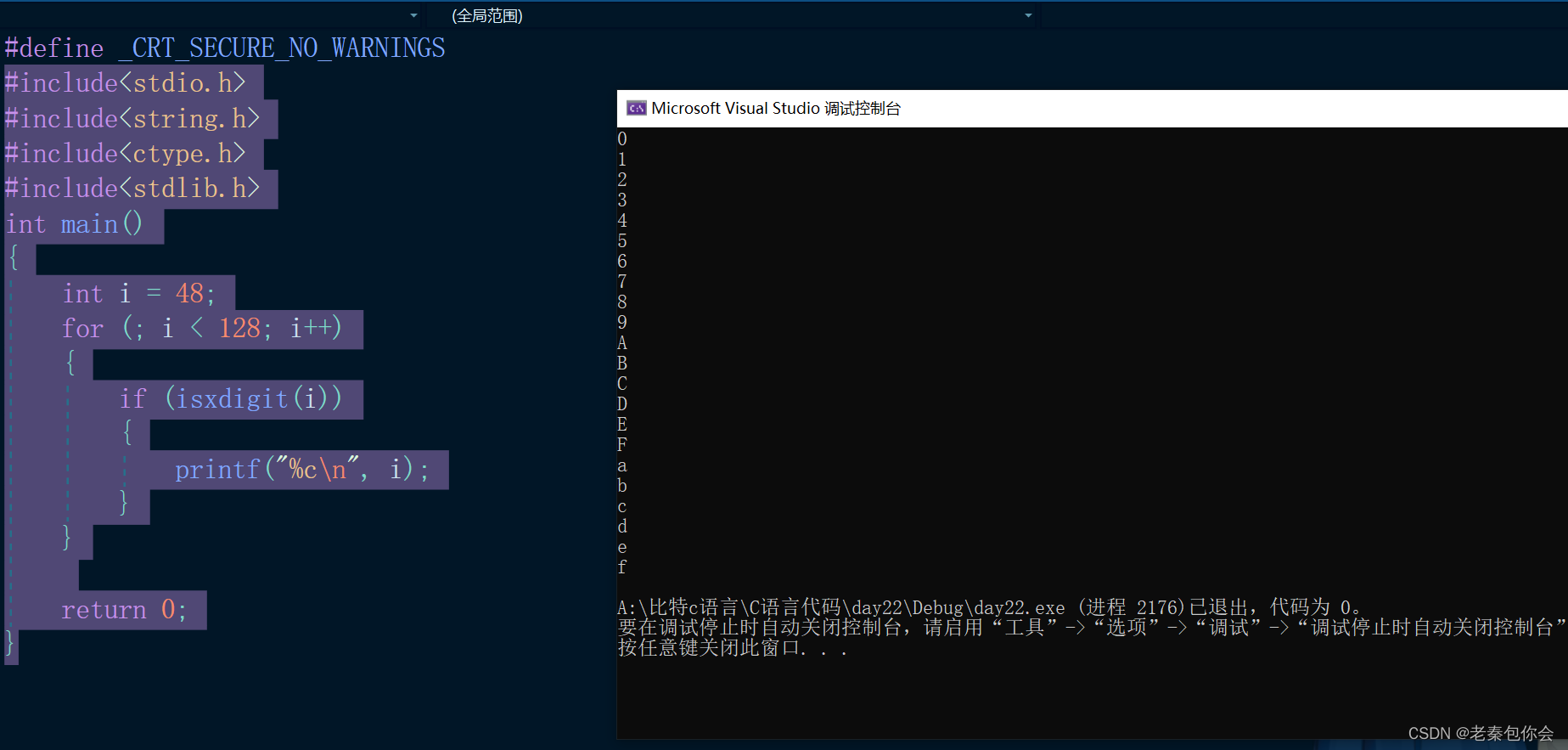Click the #include<stdio.h> line
The height and width of the screenshot is (750, 1568).
click(126, 83)
